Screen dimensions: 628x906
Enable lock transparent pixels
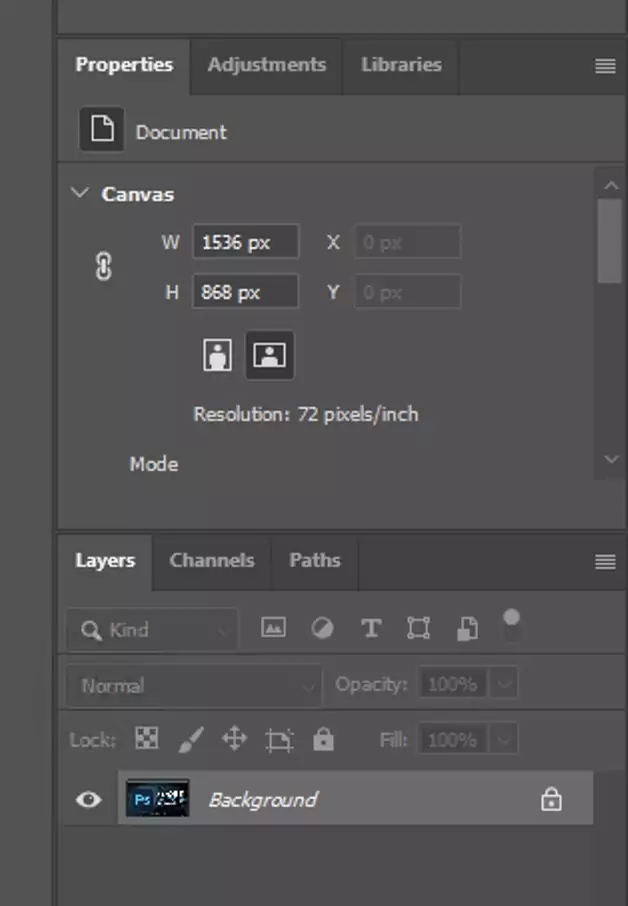point(146,739)
